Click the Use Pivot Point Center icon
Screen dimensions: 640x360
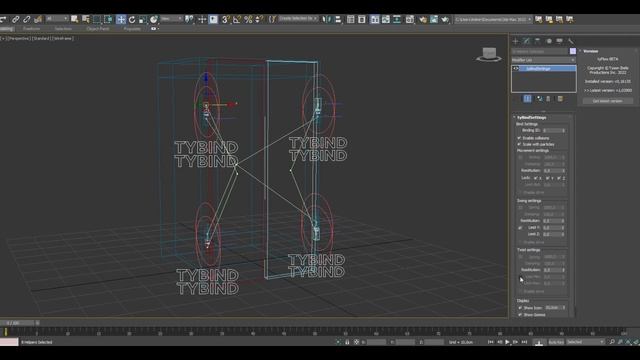189,19
